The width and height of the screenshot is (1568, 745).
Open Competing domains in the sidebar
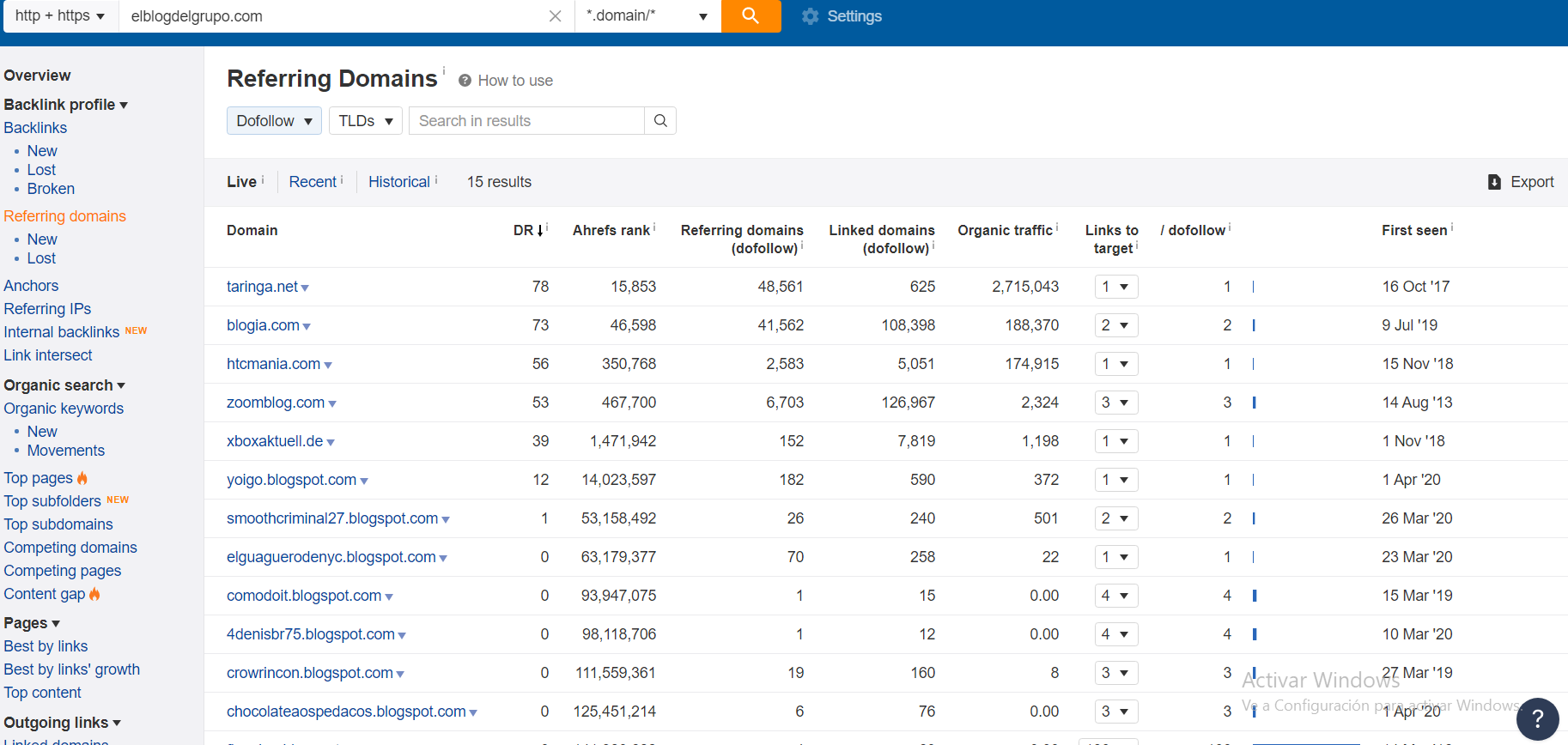pos(70,548)
